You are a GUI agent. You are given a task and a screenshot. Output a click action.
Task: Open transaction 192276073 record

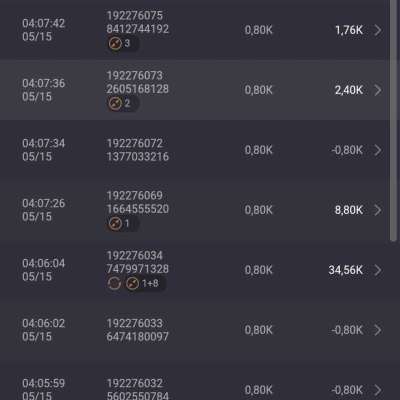195,90
